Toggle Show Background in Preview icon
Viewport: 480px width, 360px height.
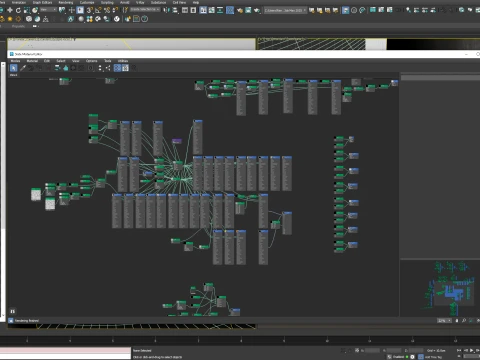pos(125,68)
